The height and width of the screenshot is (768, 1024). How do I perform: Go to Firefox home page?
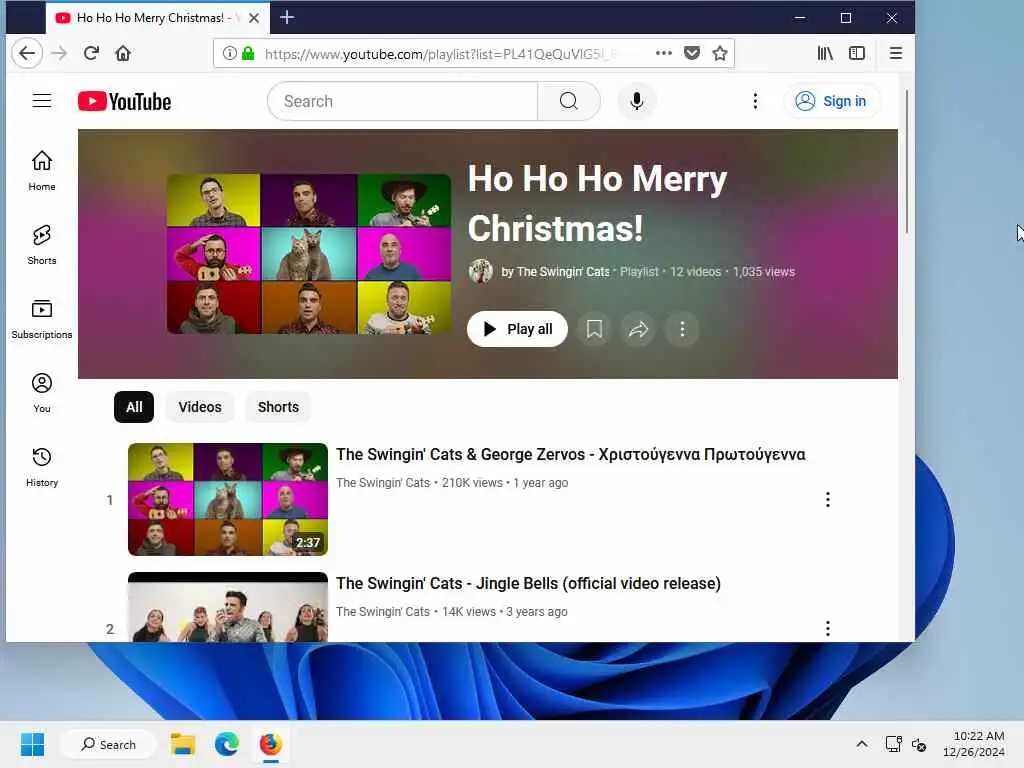(123, 54)
